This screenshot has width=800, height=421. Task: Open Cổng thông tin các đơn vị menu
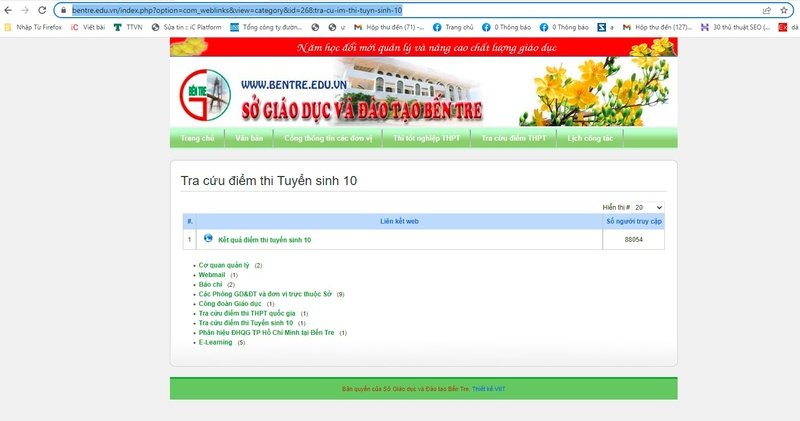click(x=328, y=138)
